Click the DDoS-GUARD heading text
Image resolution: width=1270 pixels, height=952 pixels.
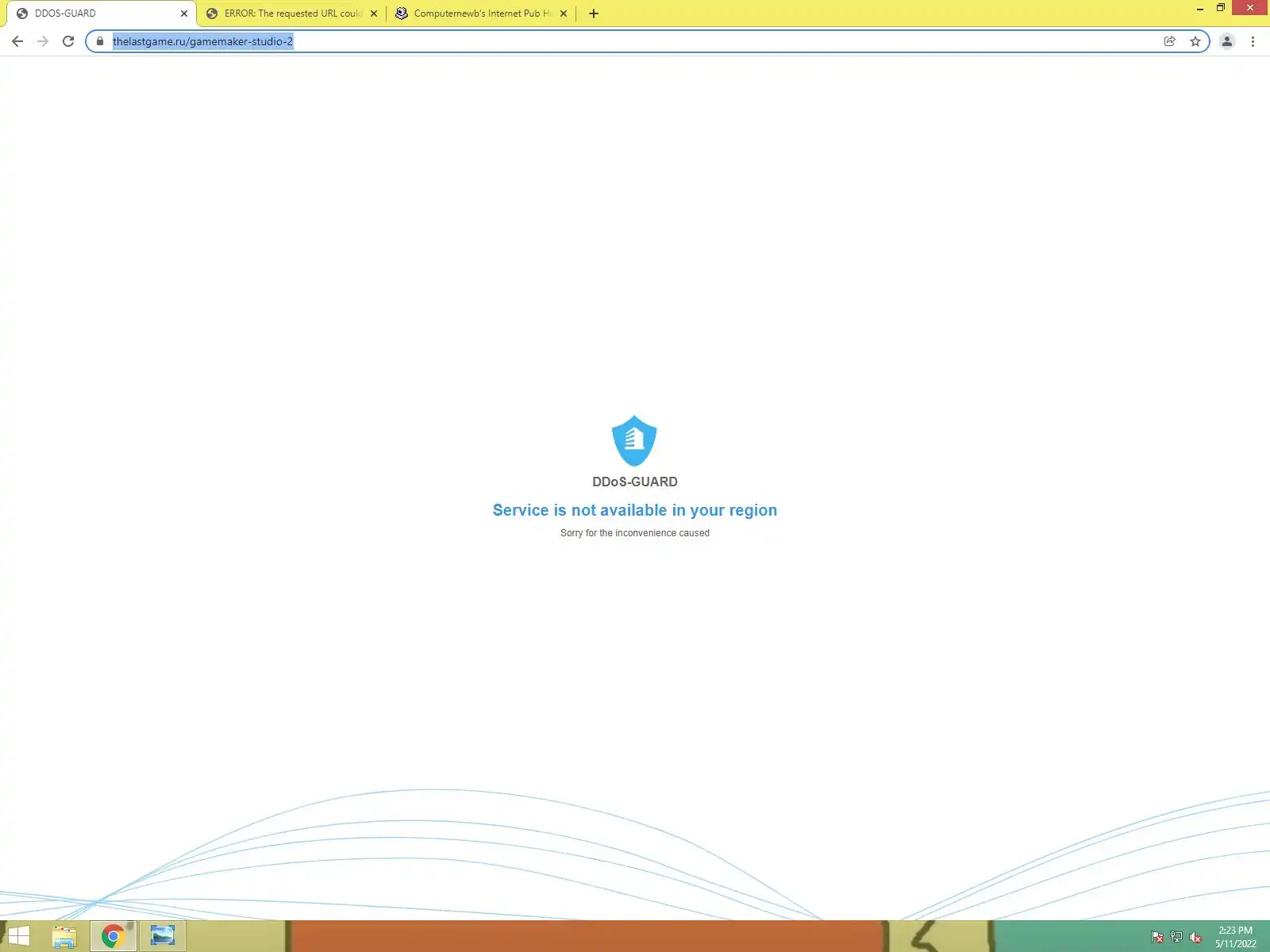point(635,482)
